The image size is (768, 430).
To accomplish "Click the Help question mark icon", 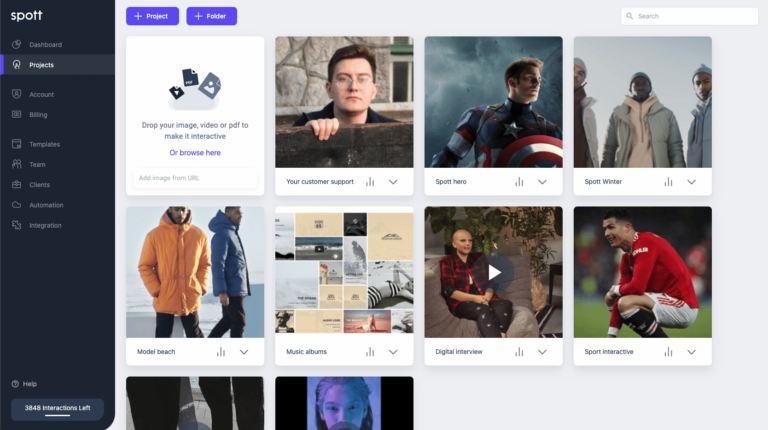I will pyautogui.click(x=15, y=384).
